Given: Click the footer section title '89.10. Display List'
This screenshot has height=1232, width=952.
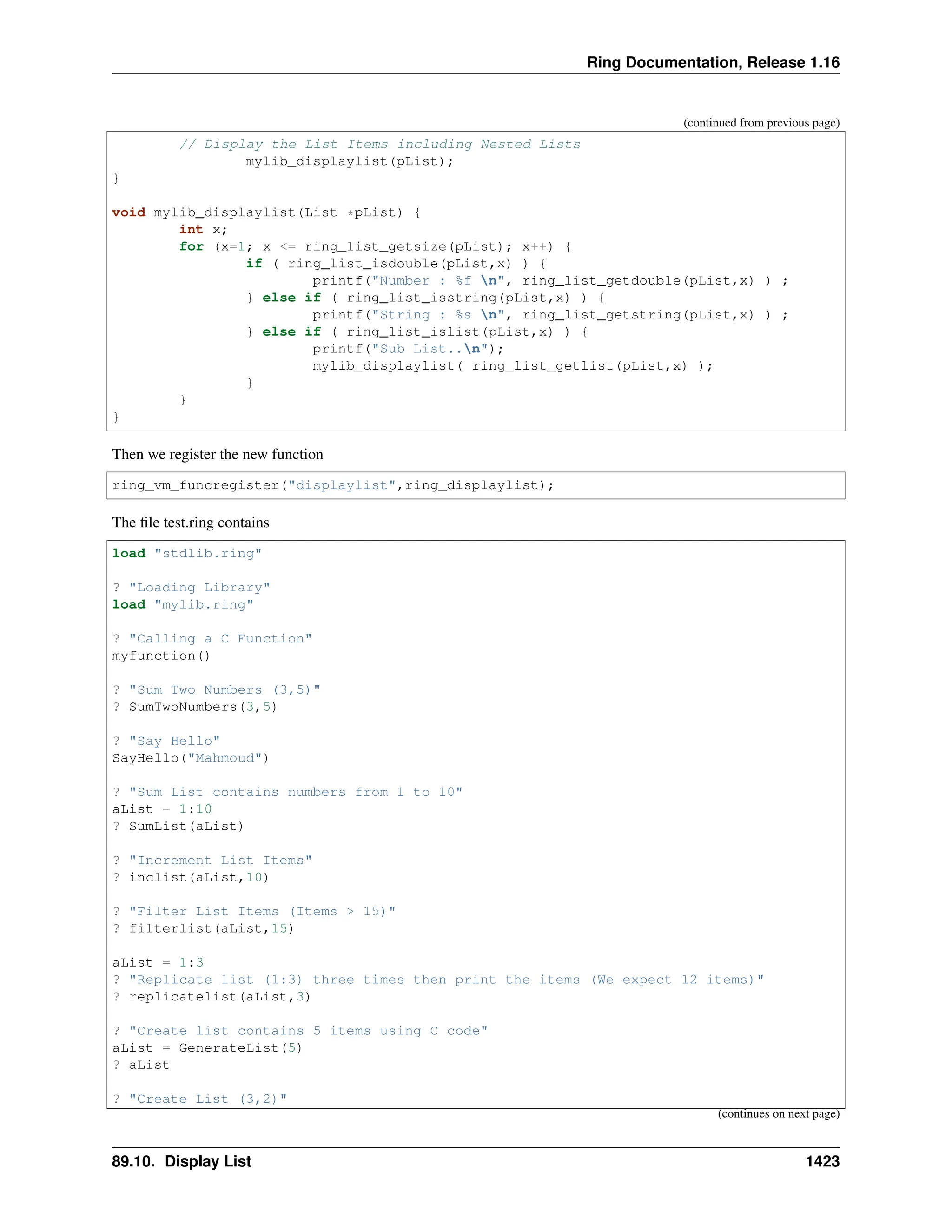Looking at the screenshot, I should [x=181, y=1161].
